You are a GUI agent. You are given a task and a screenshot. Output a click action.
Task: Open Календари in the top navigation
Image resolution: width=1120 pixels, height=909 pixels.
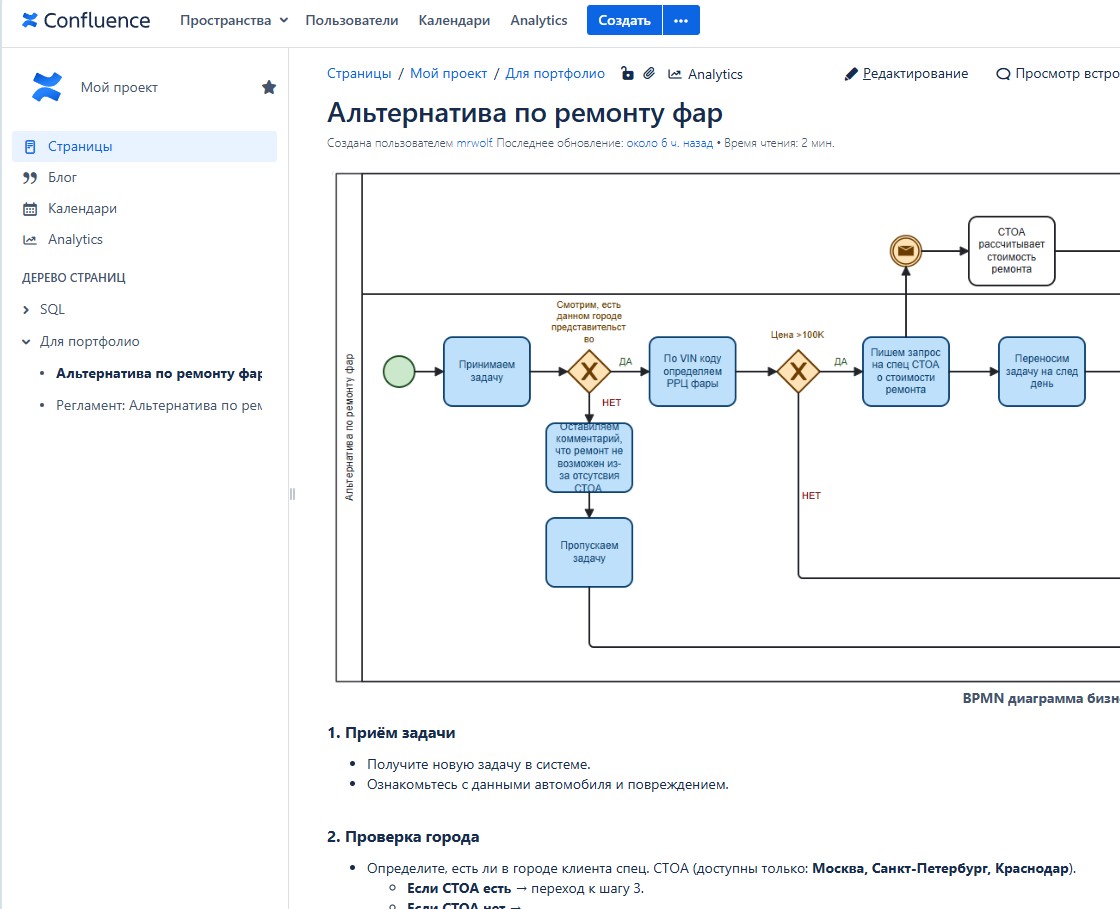coord(454,20)
